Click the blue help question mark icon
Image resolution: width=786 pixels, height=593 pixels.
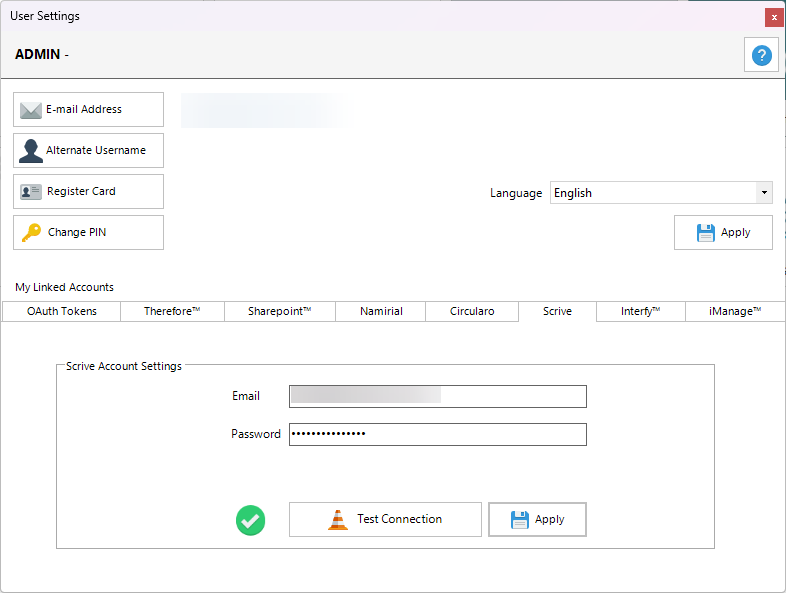[761, 56]
